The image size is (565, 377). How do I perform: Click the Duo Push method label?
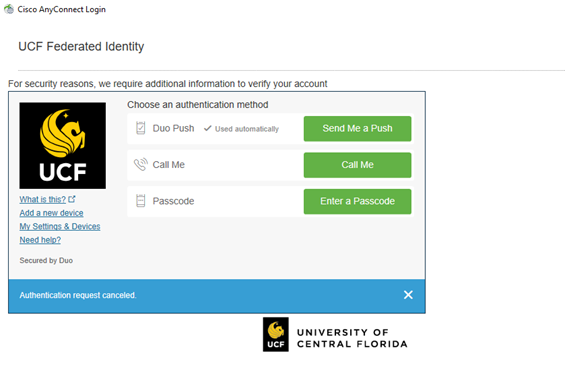click(x=173, y=128)
